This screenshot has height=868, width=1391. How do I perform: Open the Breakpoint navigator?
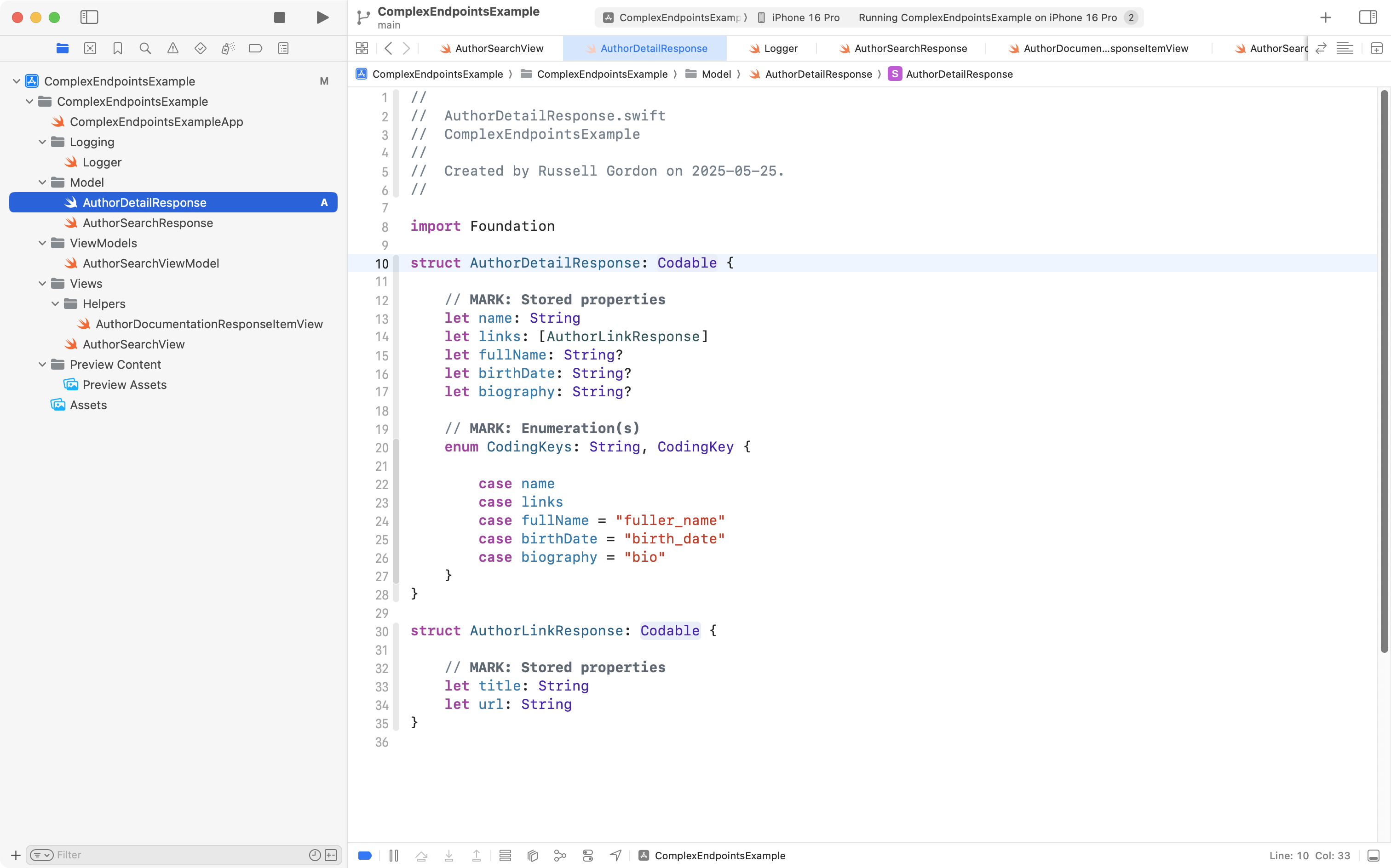click(x=256, y=49)
